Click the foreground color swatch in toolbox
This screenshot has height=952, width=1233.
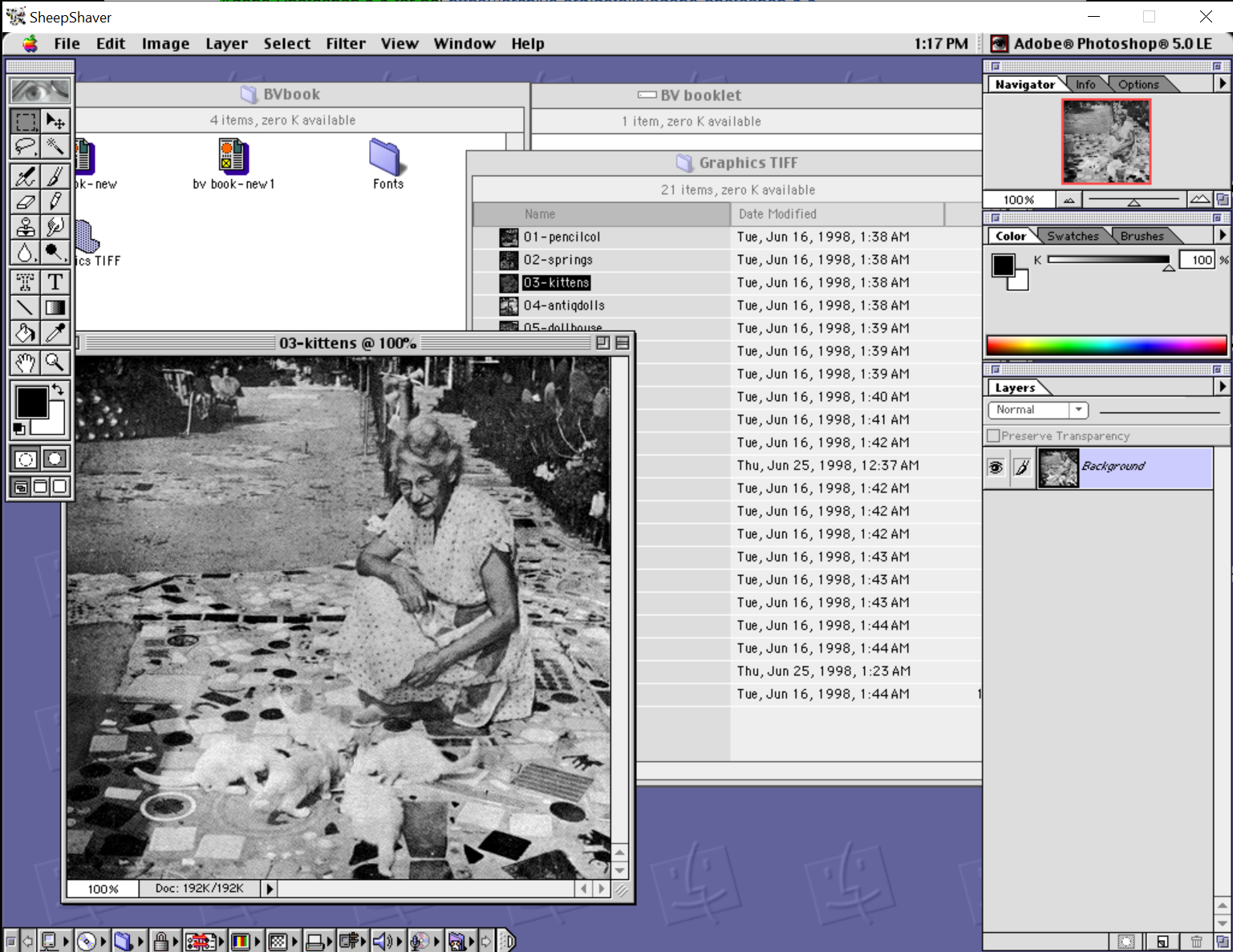coord(32,402)
